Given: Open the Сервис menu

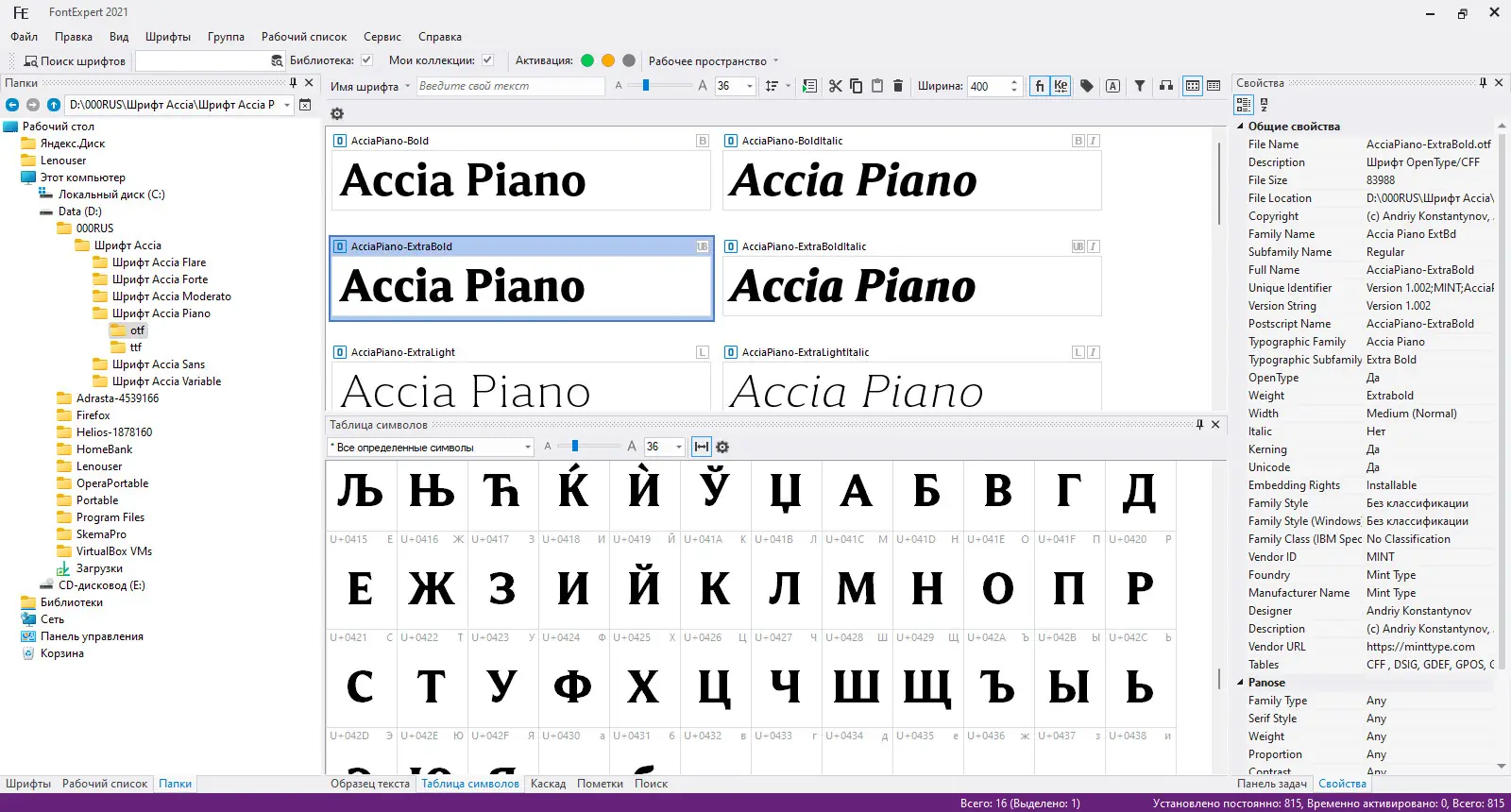Looking at the screenshot, I should [382, 37].
